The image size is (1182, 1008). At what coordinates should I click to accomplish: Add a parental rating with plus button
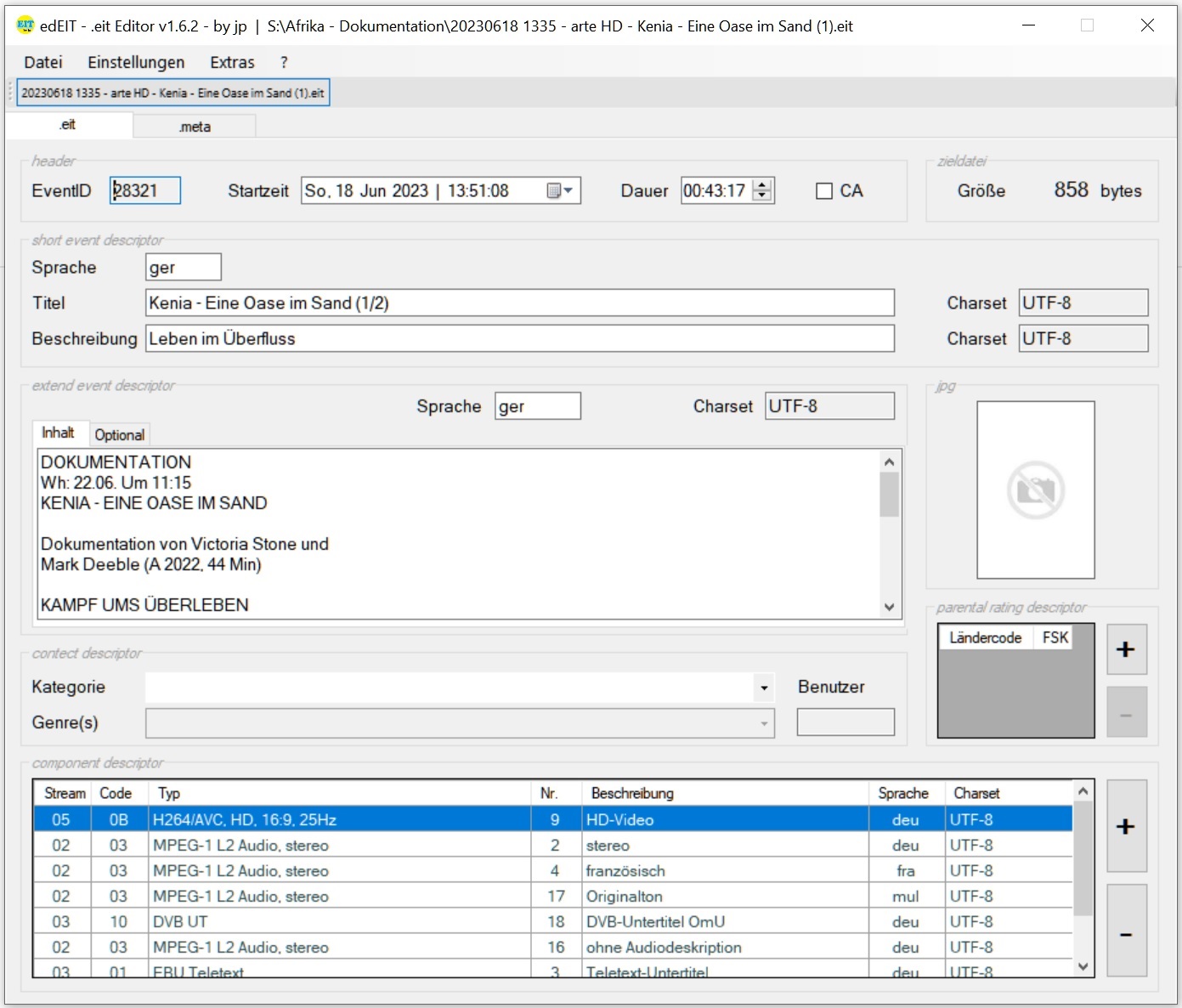[1126, 650]
